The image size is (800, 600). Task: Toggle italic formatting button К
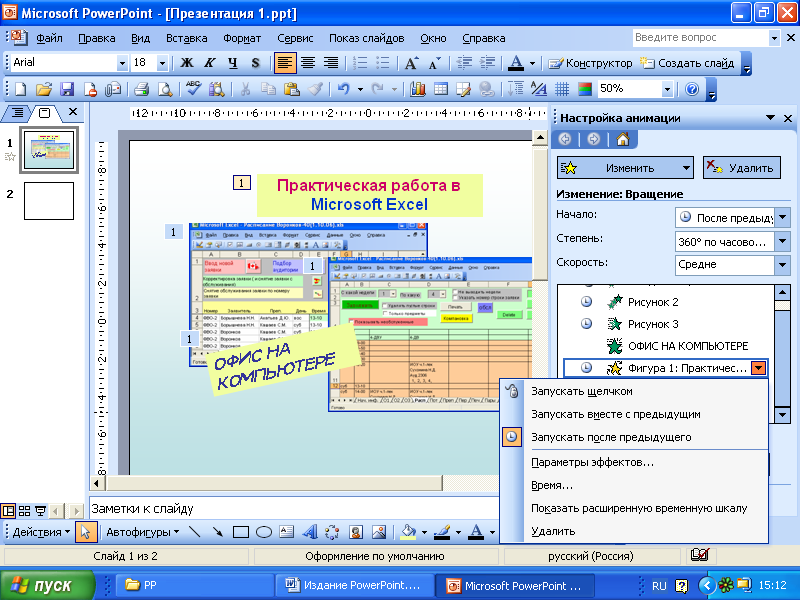coord(210,63)
